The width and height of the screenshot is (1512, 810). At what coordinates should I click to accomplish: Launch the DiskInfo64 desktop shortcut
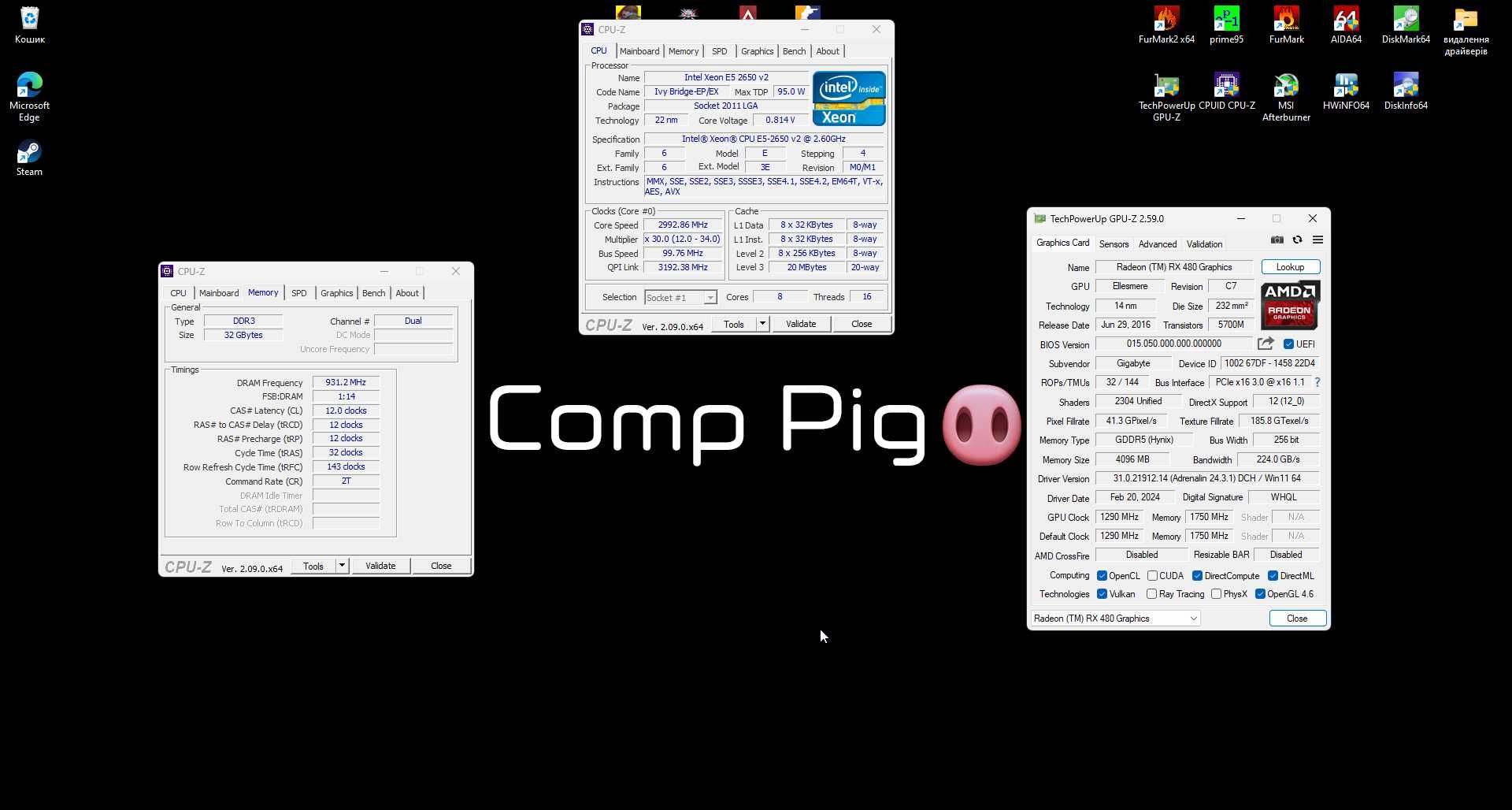click(x=1406, y=91)
